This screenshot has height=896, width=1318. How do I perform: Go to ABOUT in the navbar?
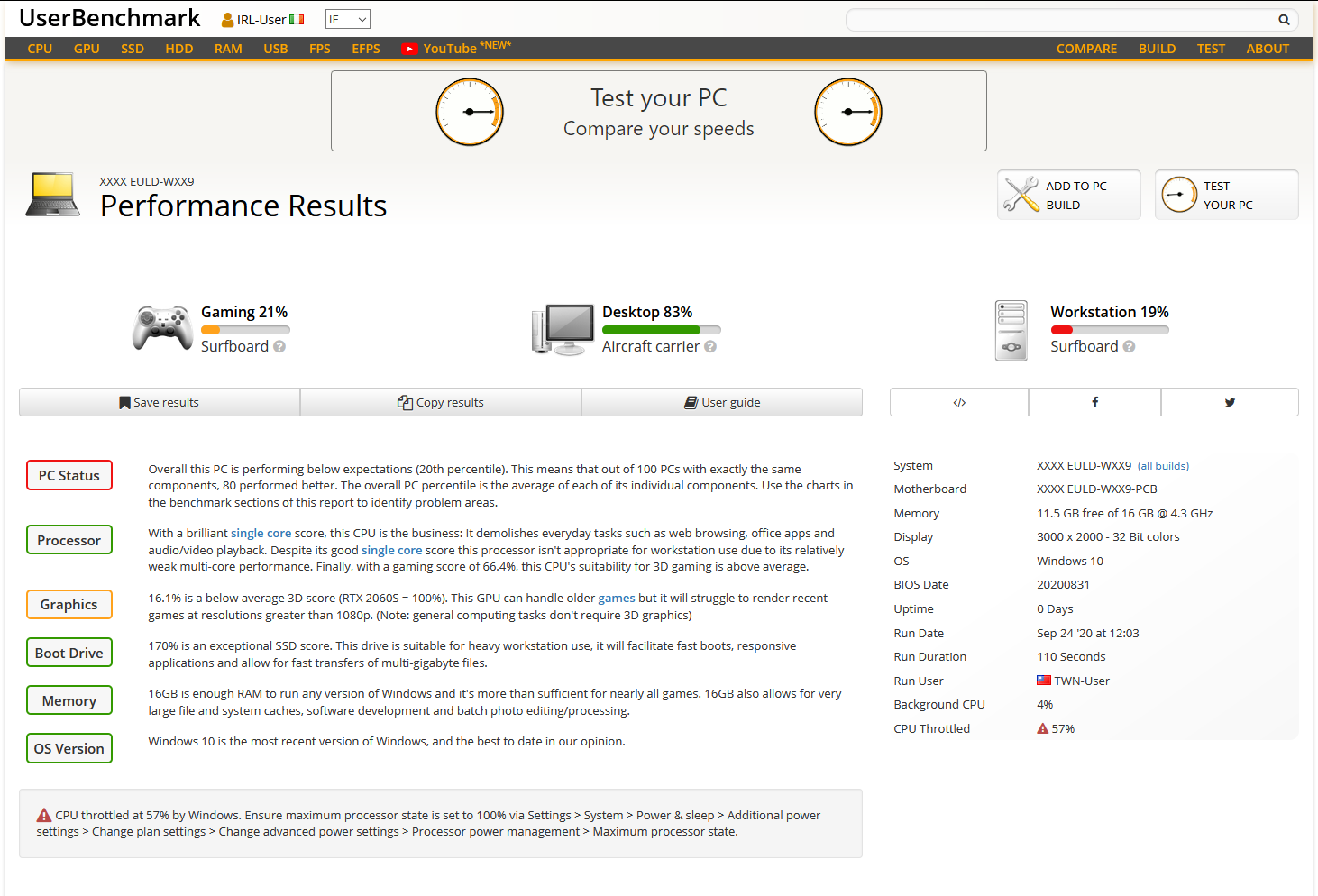pos(1268,49)
